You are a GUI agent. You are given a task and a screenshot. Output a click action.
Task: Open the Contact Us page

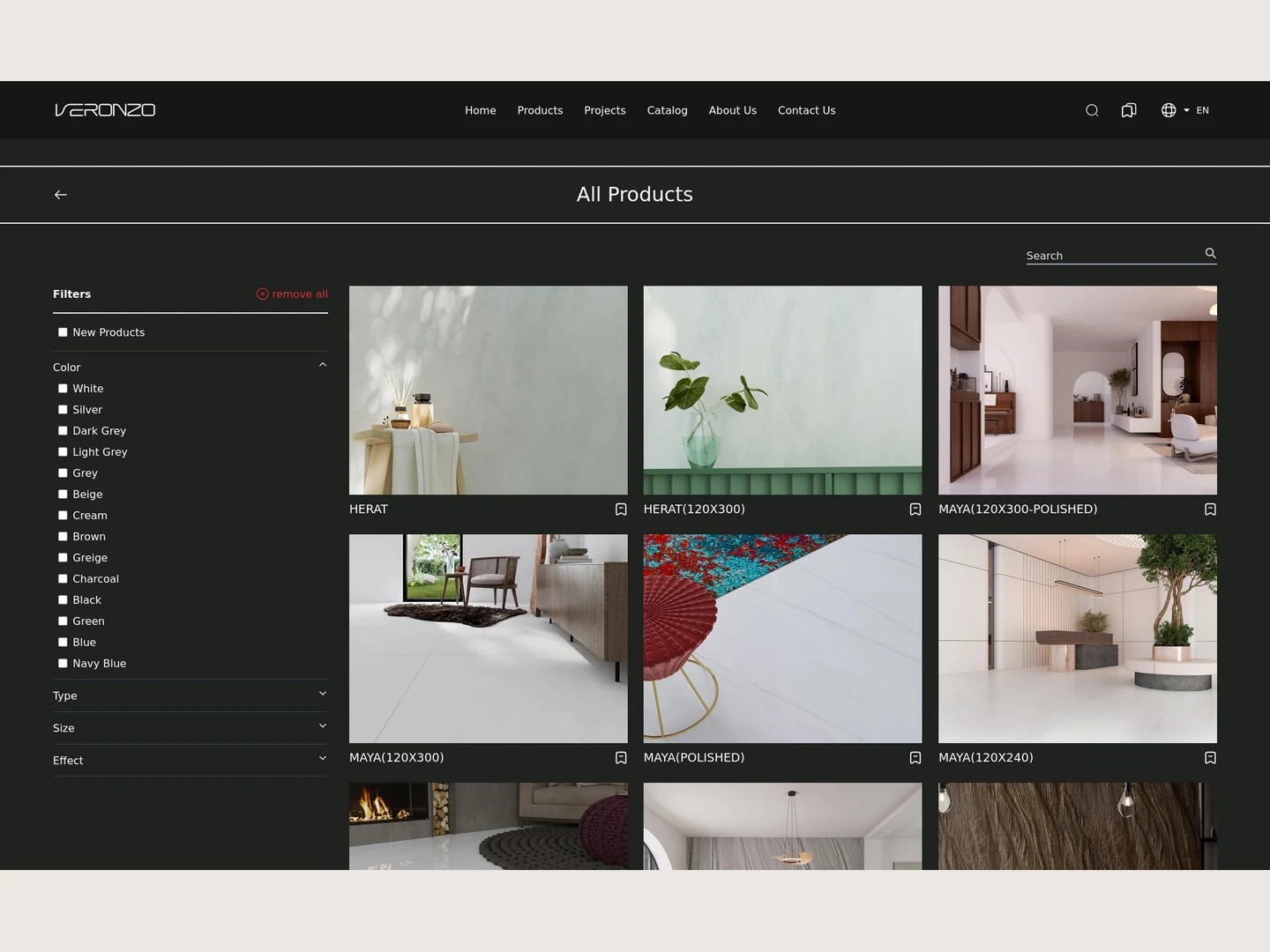coord(807,110)
